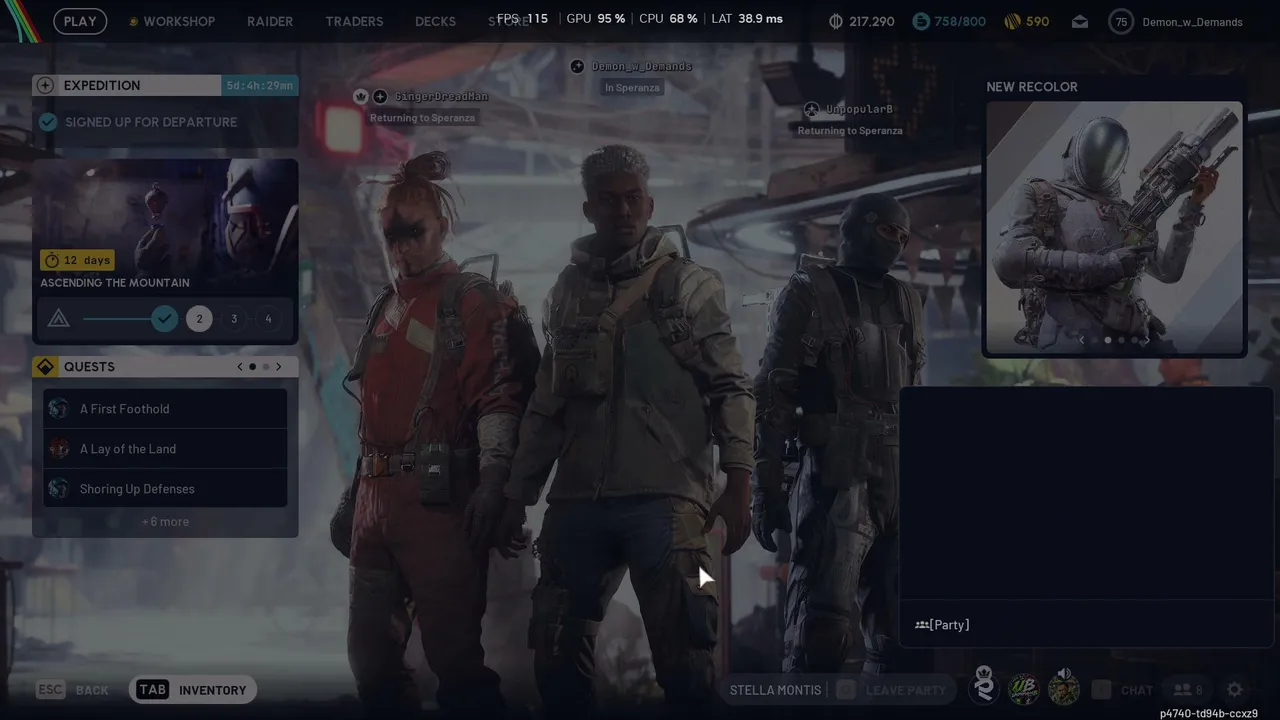1280x720 pixels.
Task: Click the speaking party member avatar
Action: click(1063, 688)
